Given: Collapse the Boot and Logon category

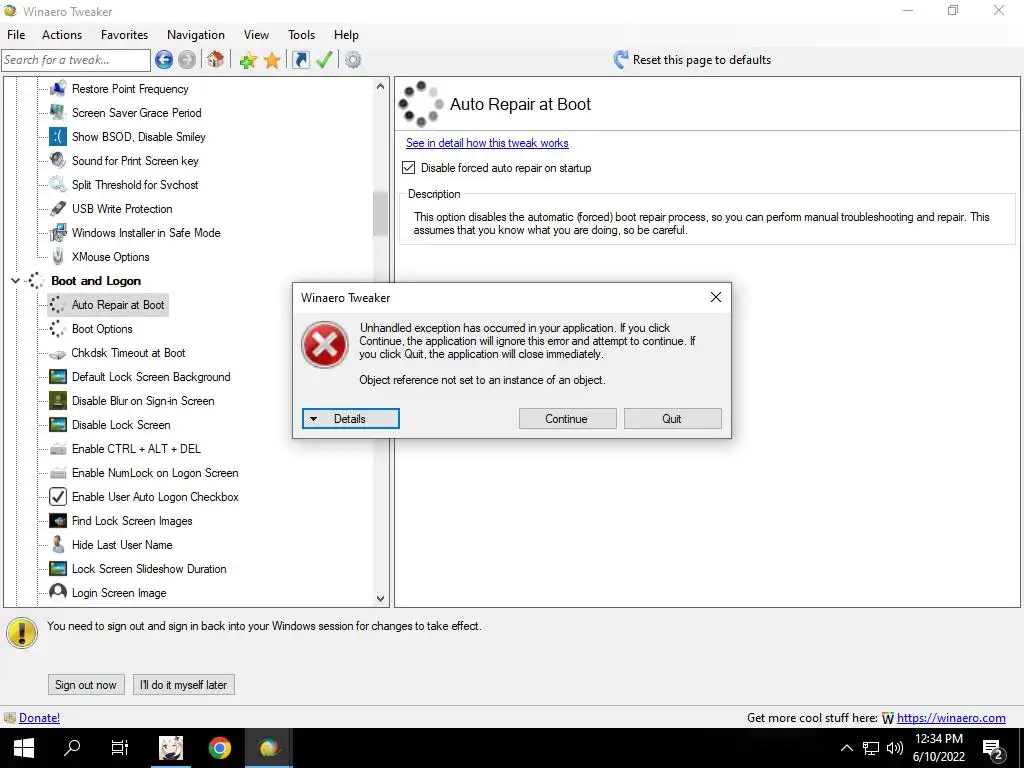Looking at the screenshot, I should point(15,281).
